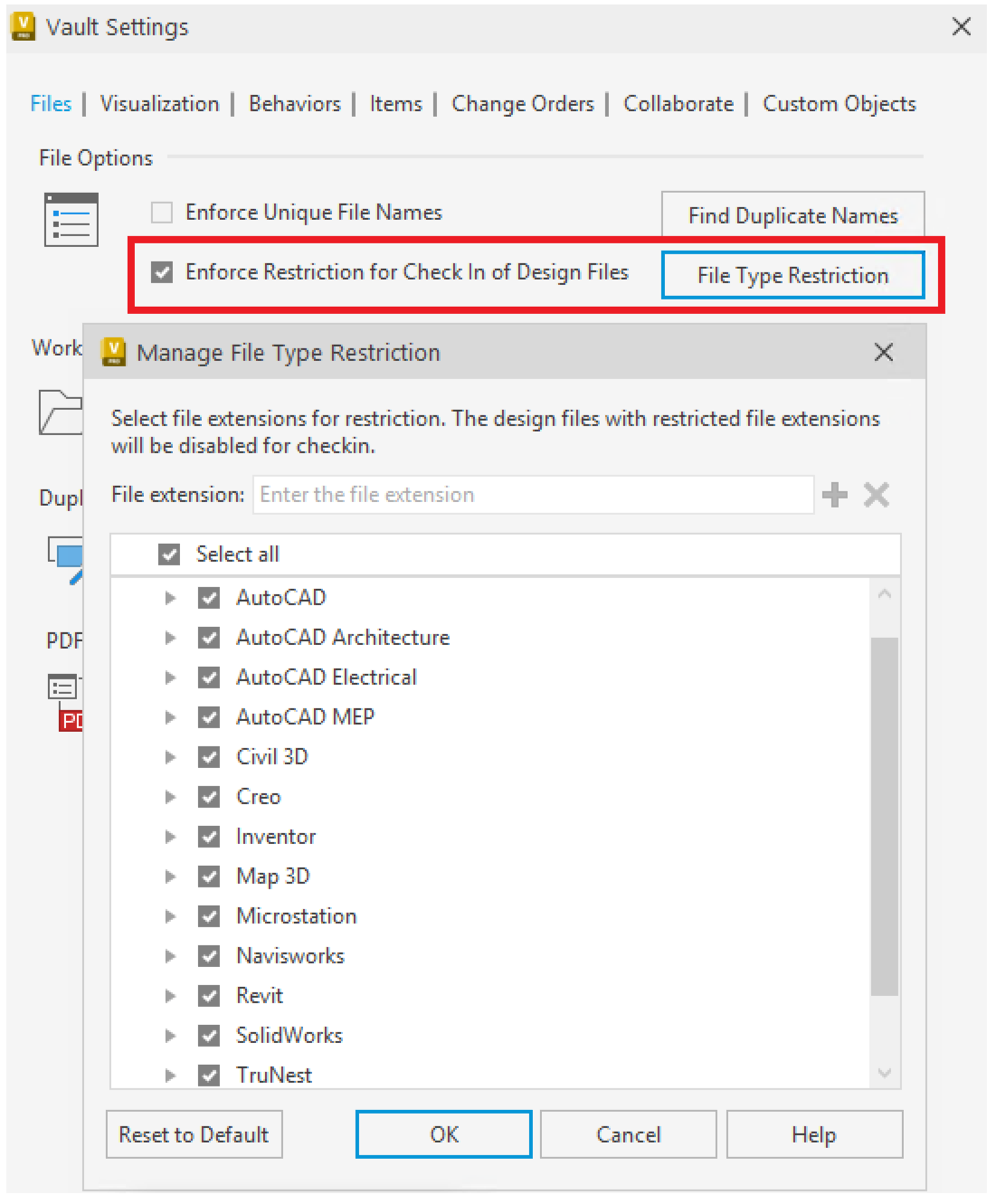996x1204 pixels.
Task: Open the Custom Objects tab
Action: (838, 103)
